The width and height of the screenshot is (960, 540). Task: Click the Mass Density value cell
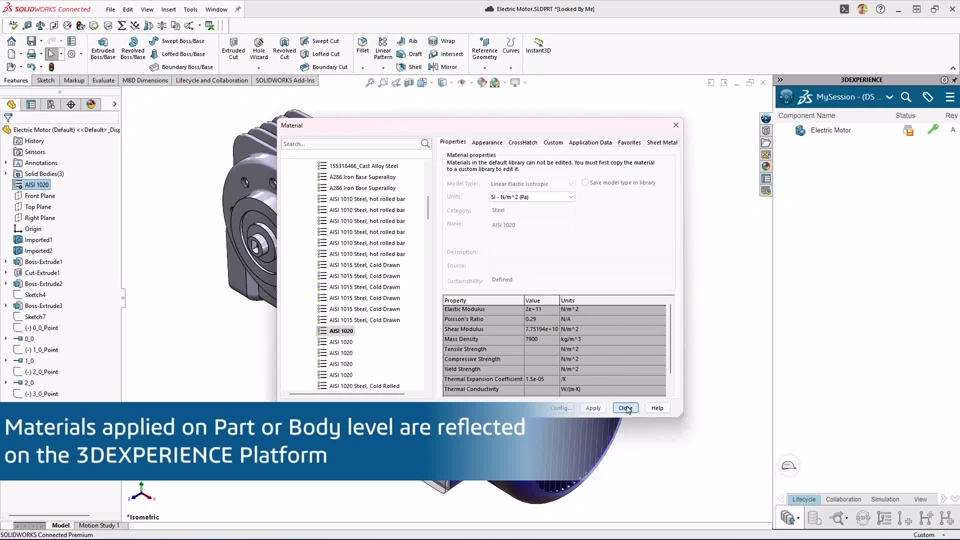(x=541, y=339)
